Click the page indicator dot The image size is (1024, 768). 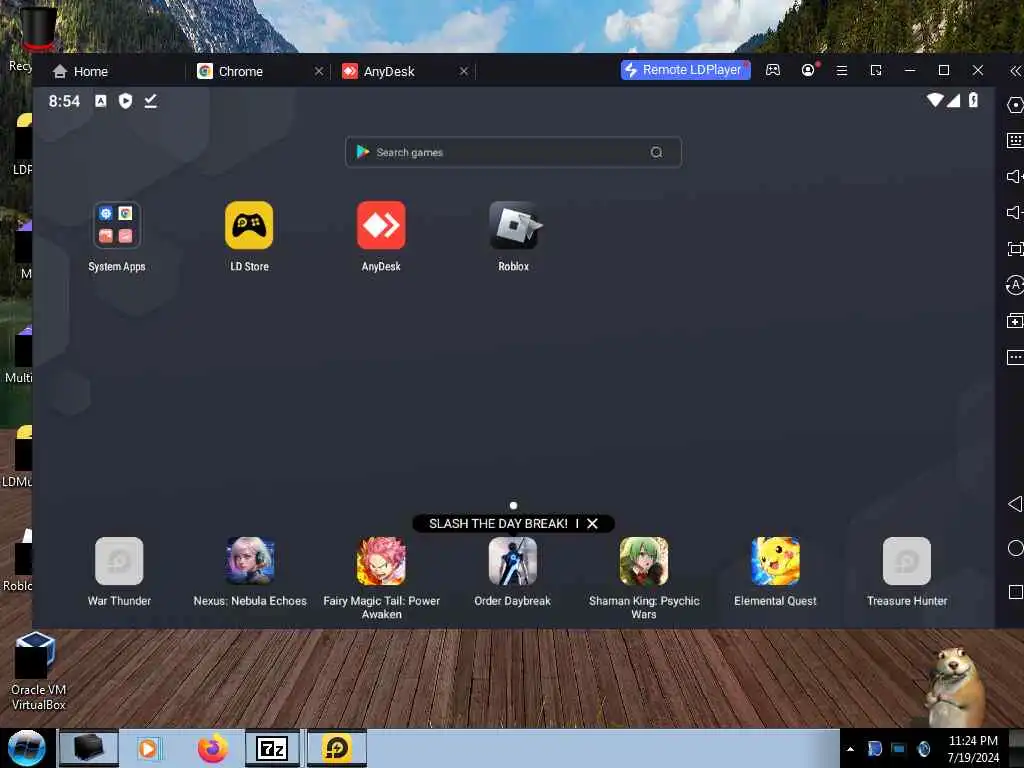pos(513,505)
